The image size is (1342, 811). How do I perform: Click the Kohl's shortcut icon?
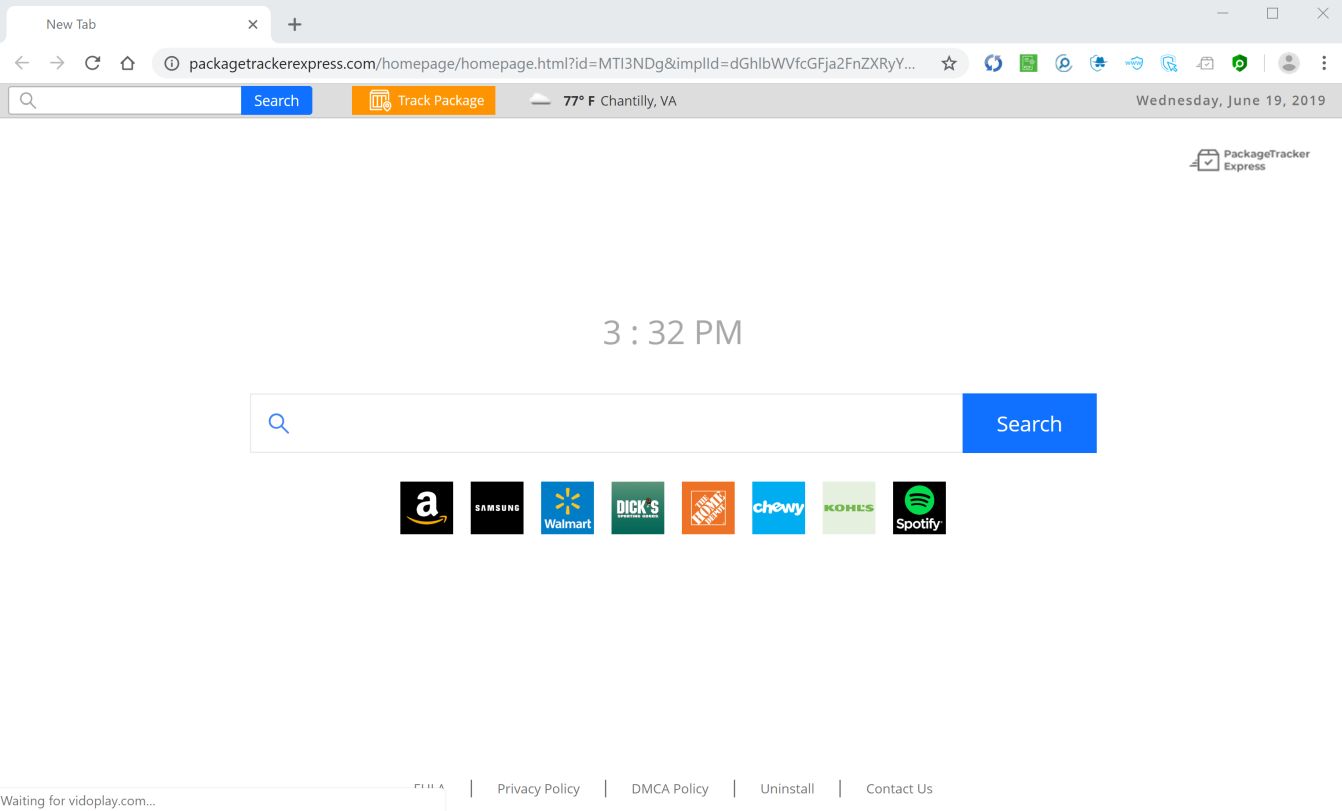(x=848, y=507)
